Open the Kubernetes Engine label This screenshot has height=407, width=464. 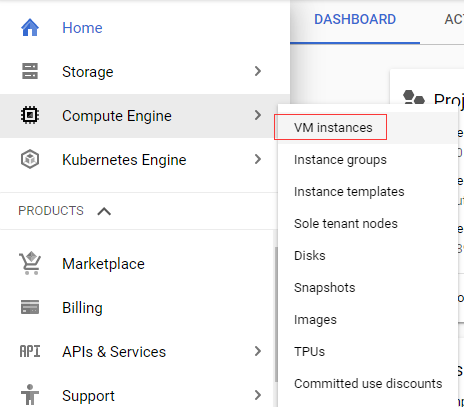pyautogui.click(x=124, y=160)
